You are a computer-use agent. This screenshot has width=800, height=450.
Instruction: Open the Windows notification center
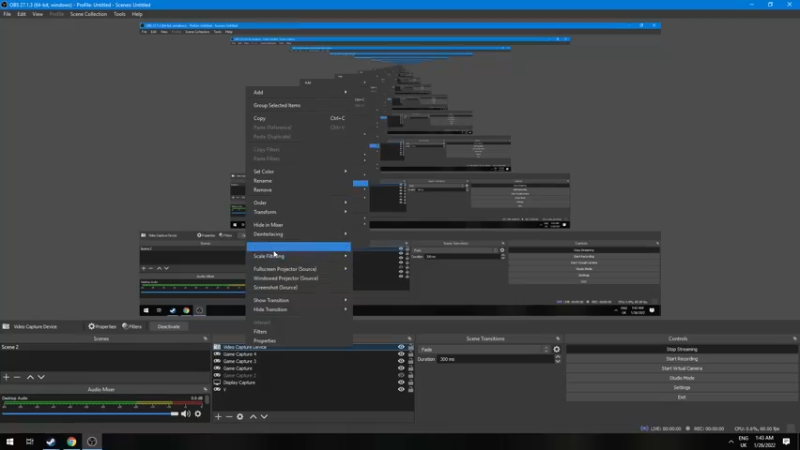(786, 441)
